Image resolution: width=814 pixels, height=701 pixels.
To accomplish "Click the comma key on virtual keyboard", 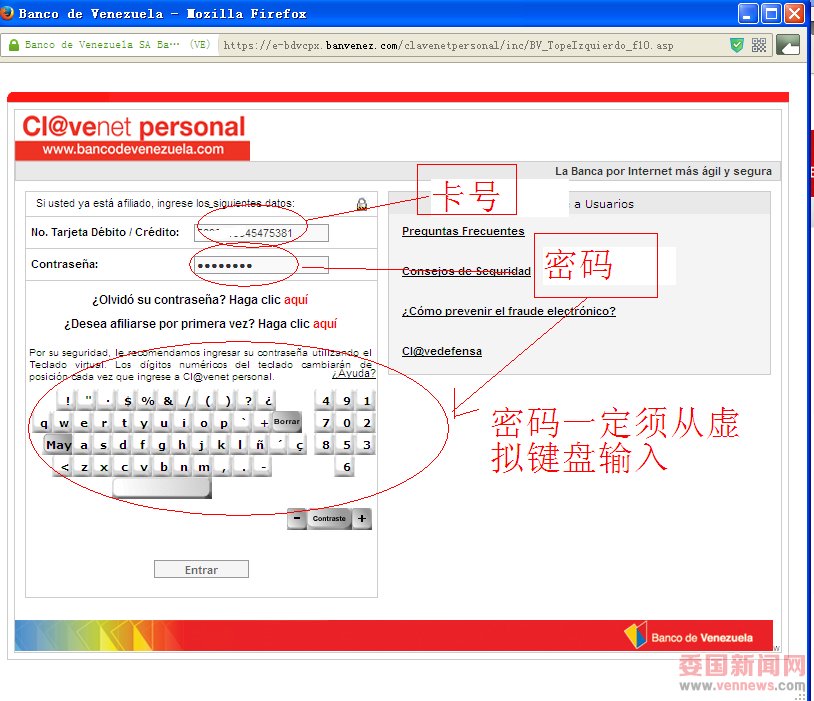I will click(x=223, y=467).
